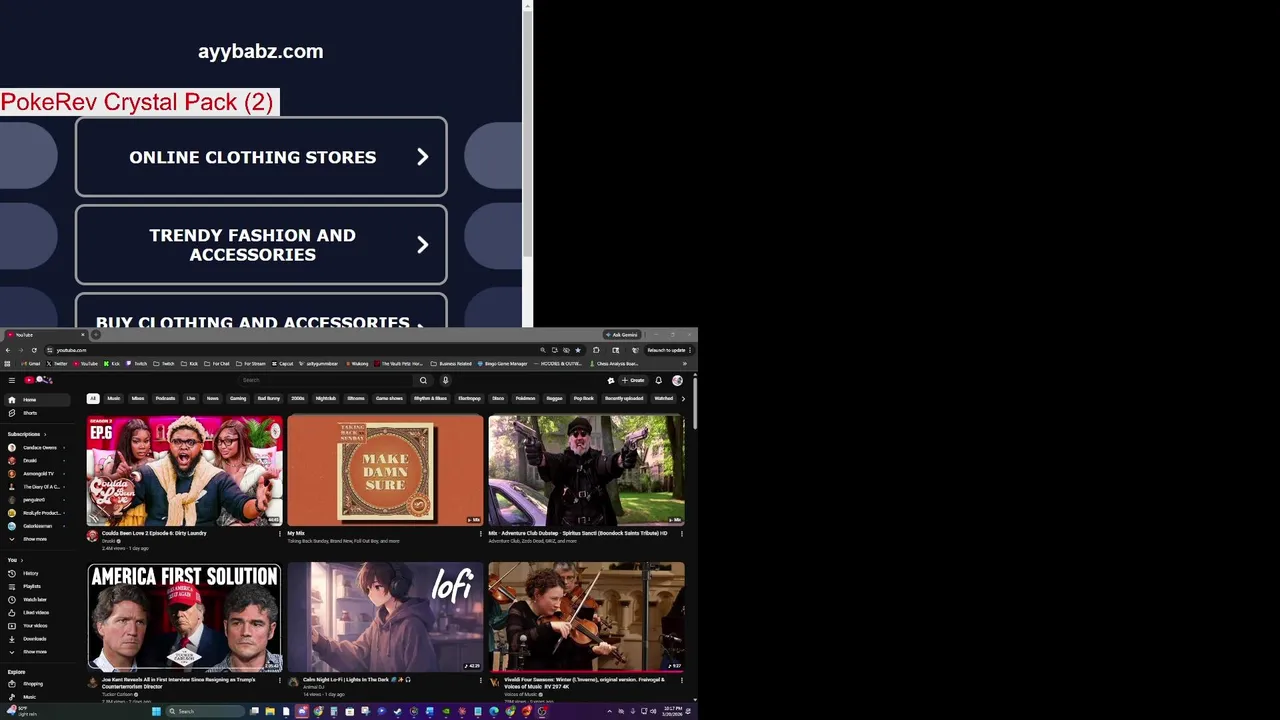Image resolution: width=1280 pixels, height=720 pixels.
Task: Click the YouTube logo
Action: click(x=40, y=380)
